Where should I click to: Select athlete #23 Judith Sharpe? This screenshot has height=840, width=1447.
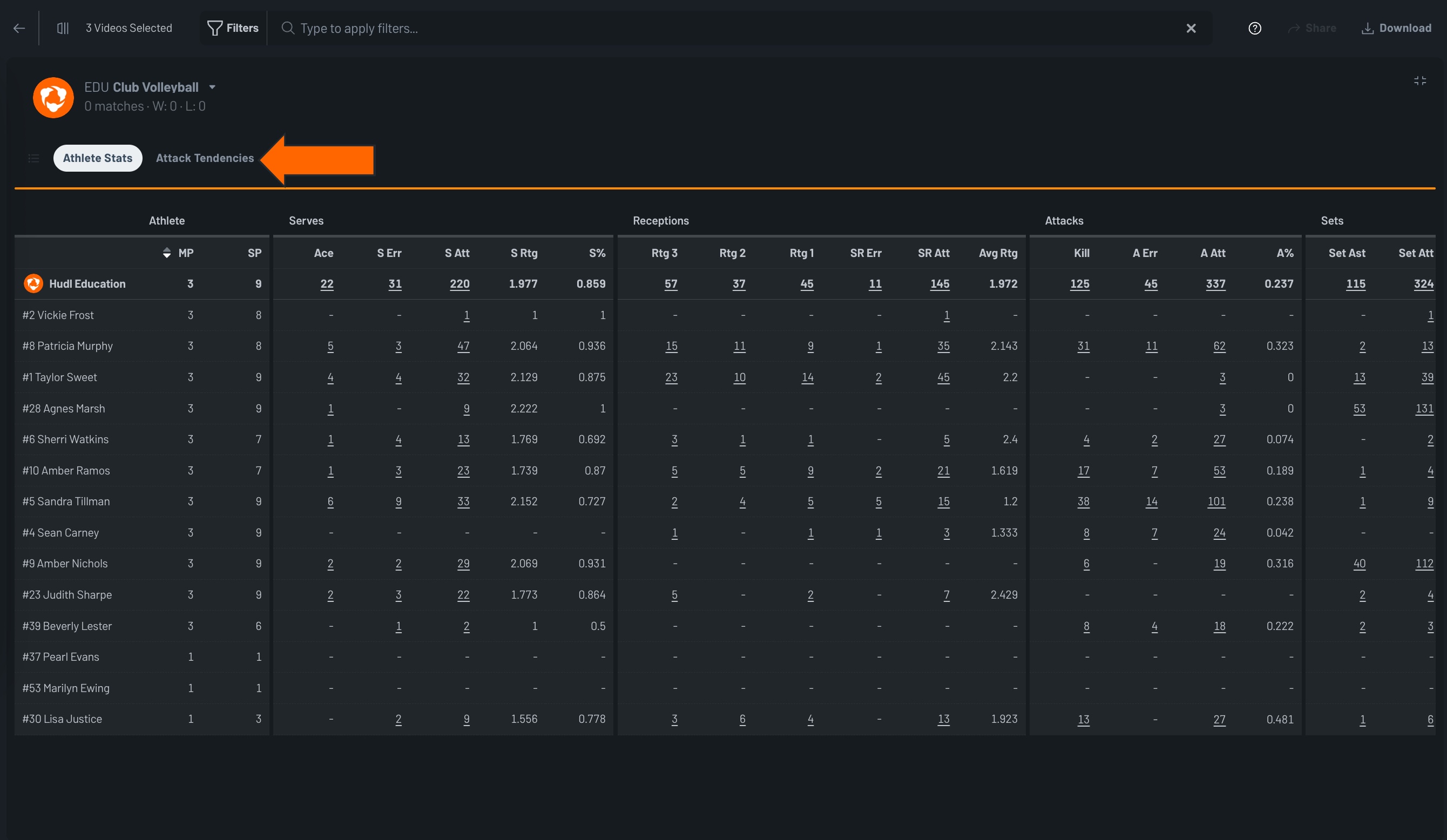67,595
